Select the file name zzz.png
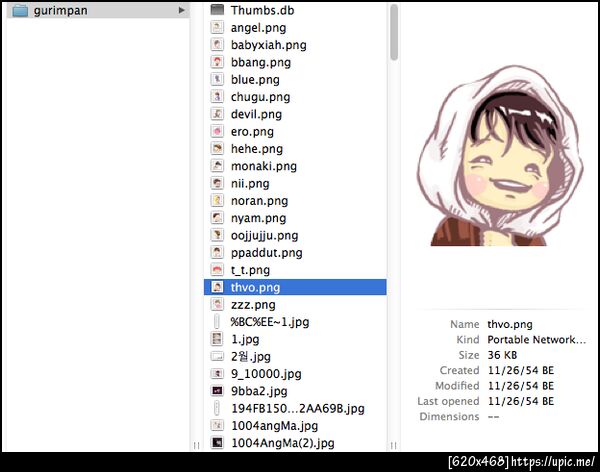 pos(253,305)
